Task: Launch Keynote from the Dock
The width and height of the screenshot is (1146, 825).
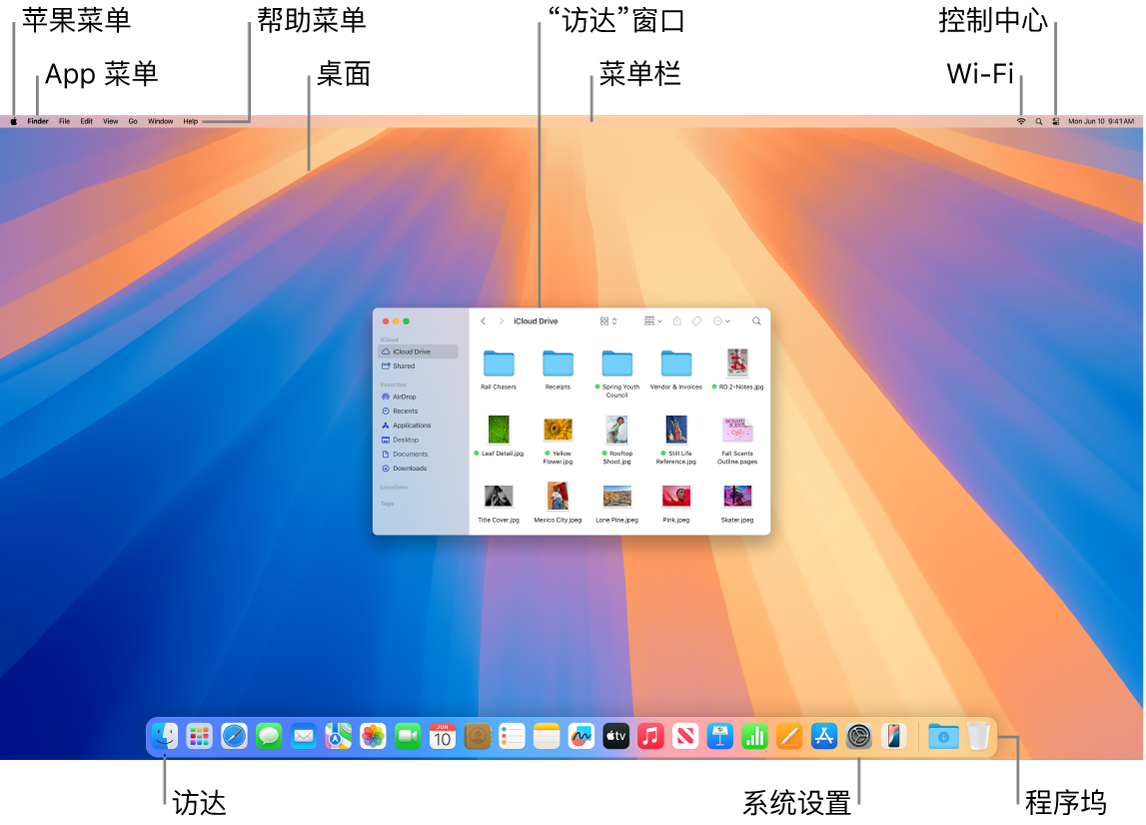Action: (x=720, y=737)
